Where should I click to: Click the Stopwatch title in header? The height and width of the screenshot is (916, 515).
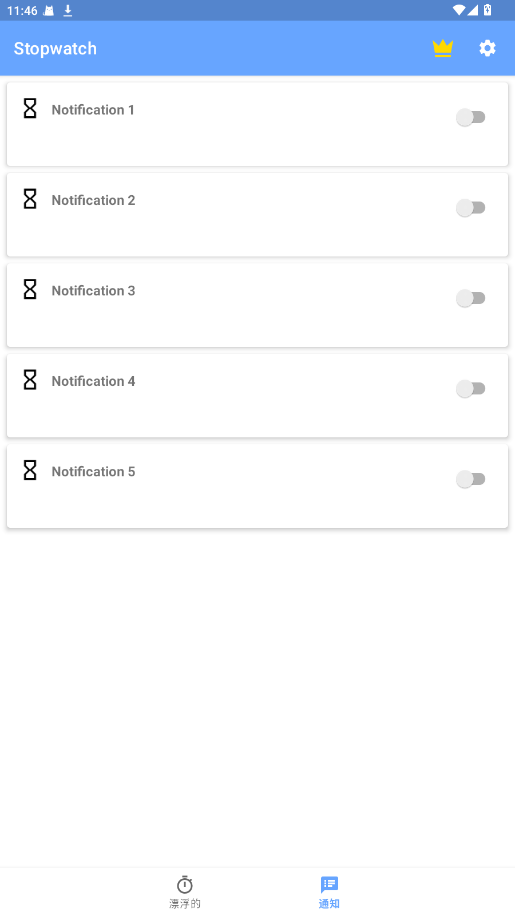coord(55,48)
